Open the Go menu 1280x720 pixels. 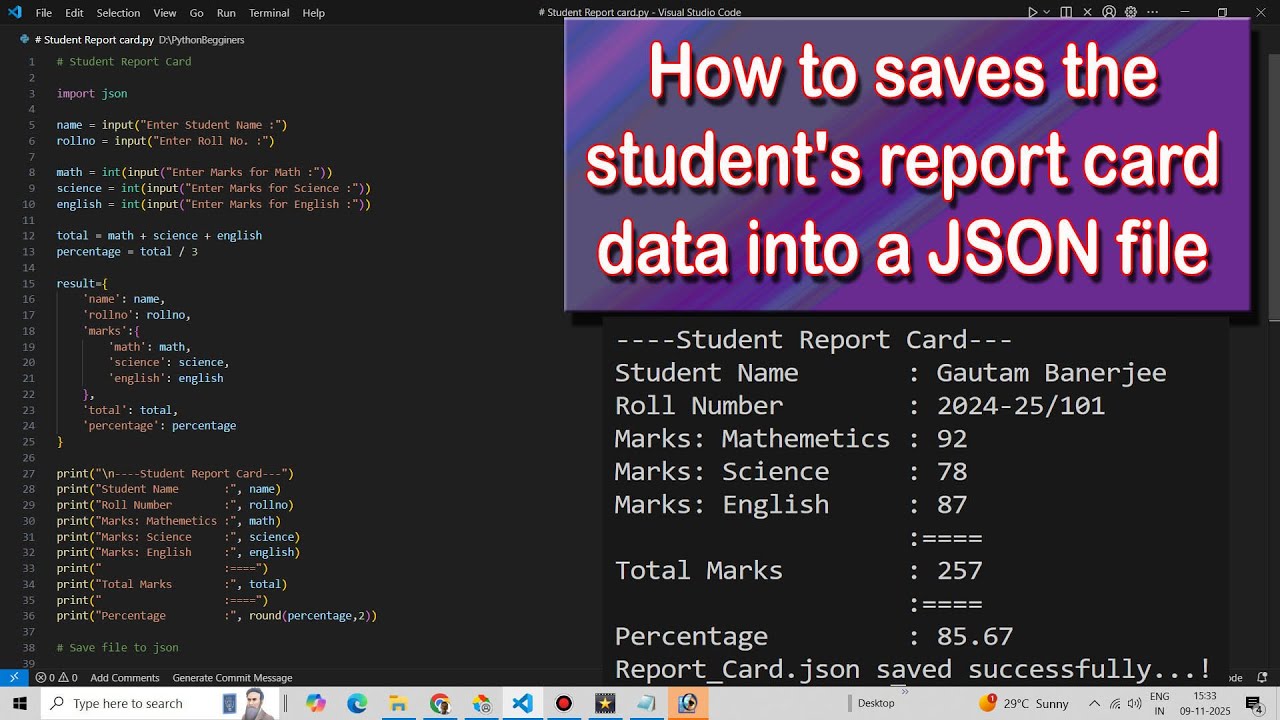pos(196,13)
